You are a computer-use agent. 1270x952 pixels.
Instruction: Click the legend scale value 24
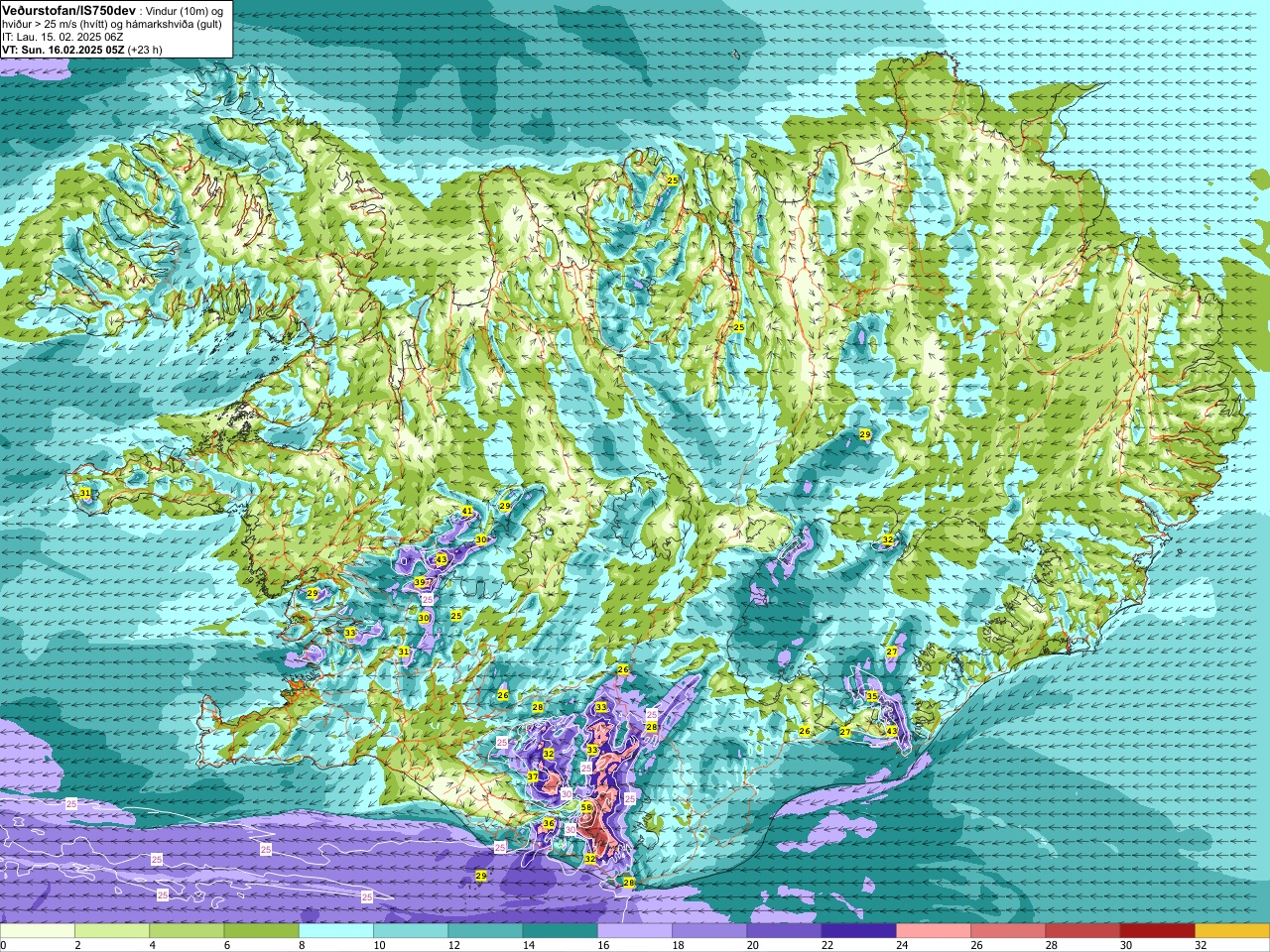[x=902, y=946]
